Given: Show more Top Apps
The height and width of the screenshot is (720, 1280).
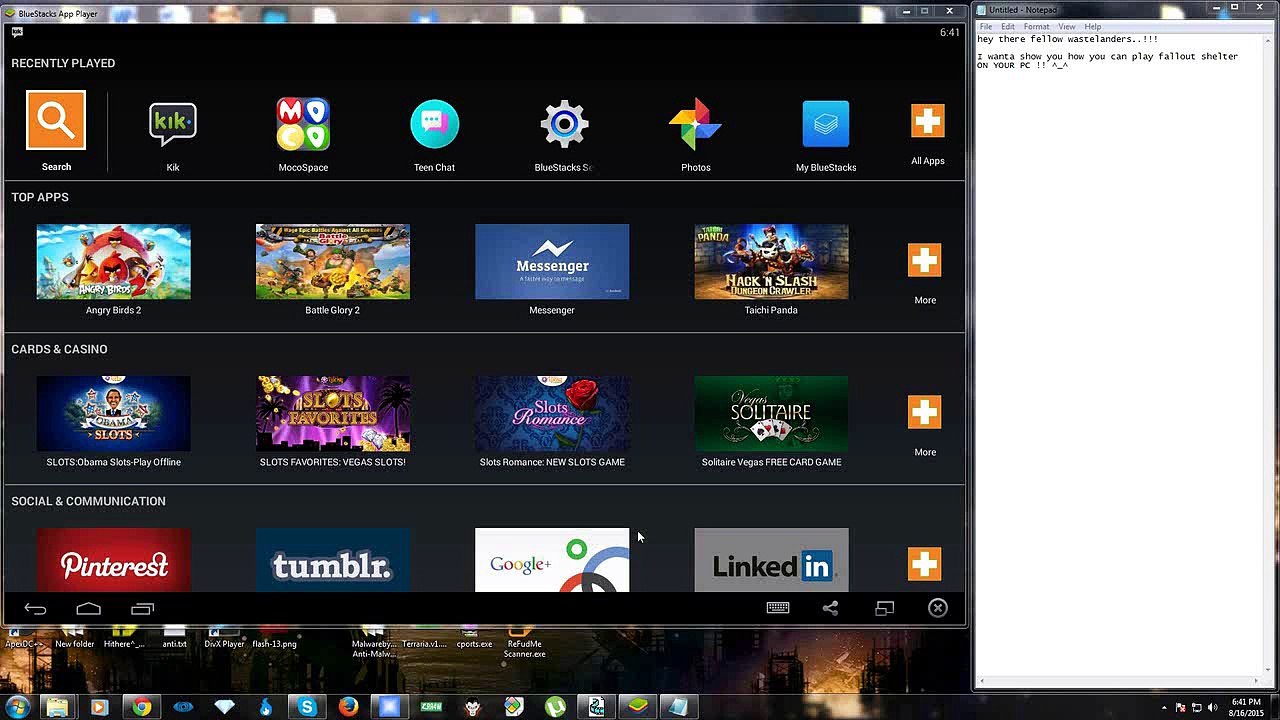Looking at the screenshot, I should [924, 261].
